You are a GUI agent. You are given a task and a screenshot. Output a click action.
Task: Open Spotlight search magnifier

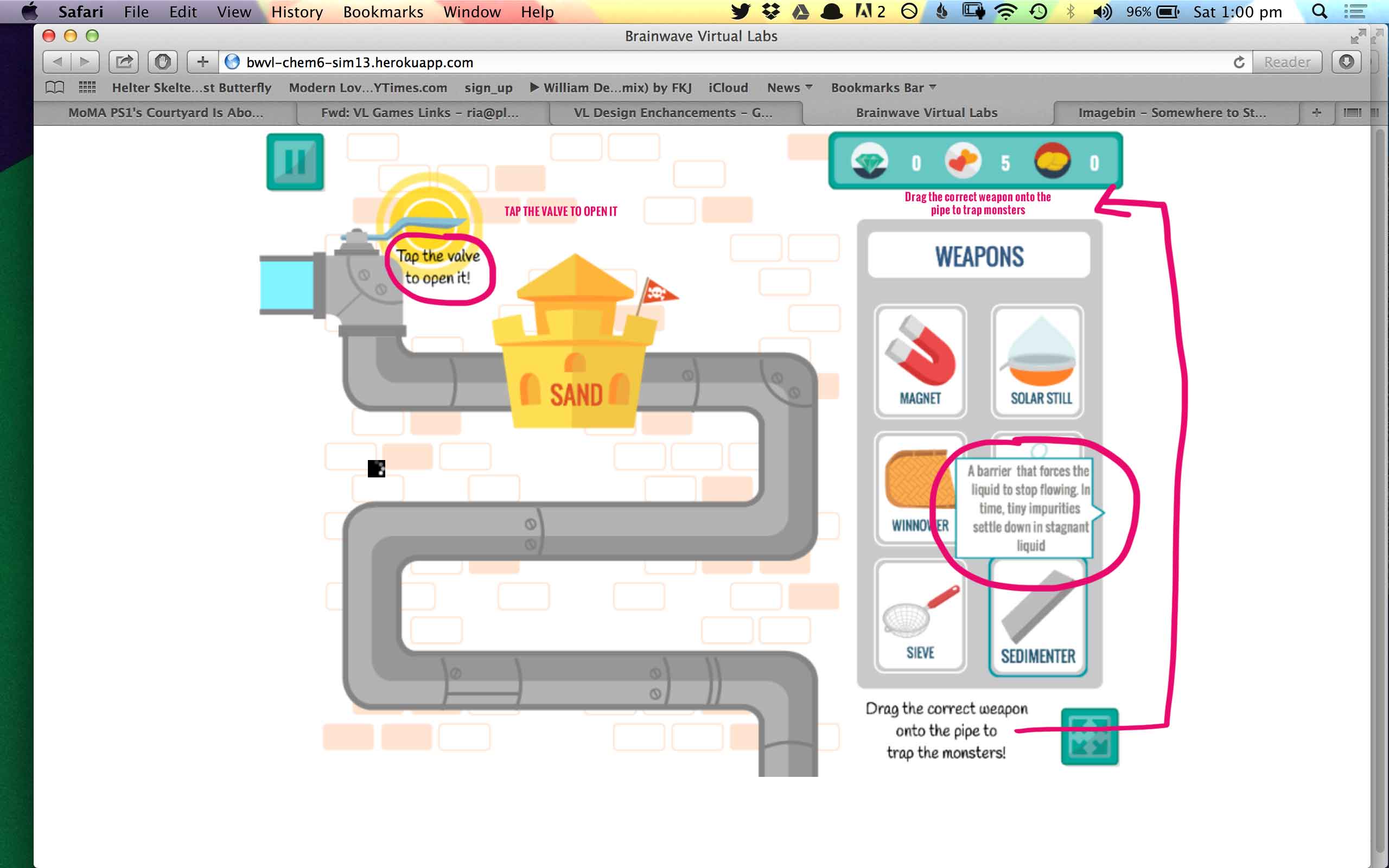(1320, 11)
